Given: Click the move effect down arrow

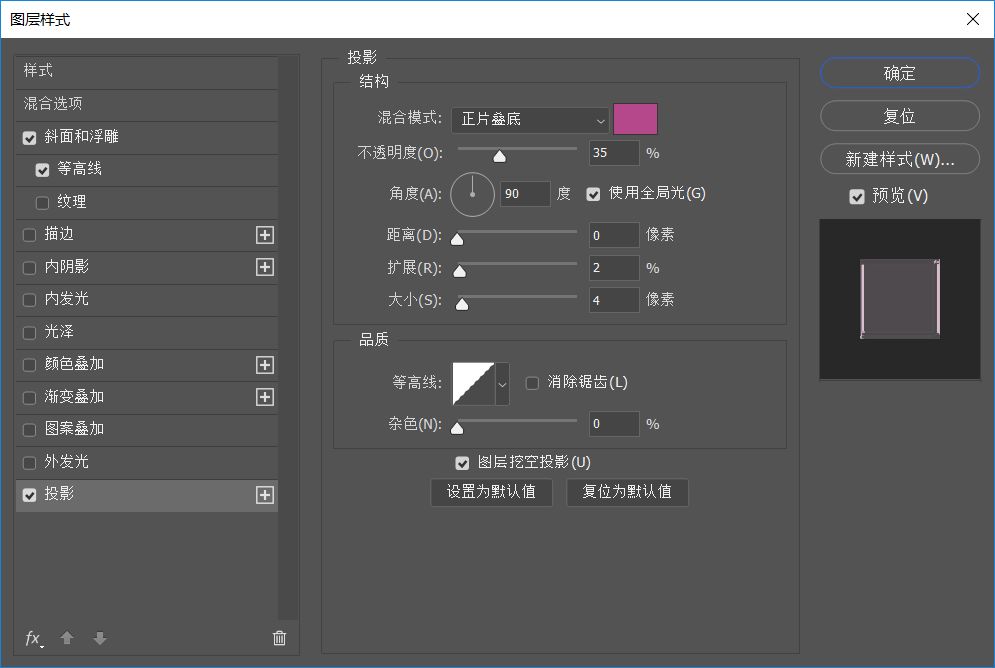Looking at the screenshot, I should (99, 638).
